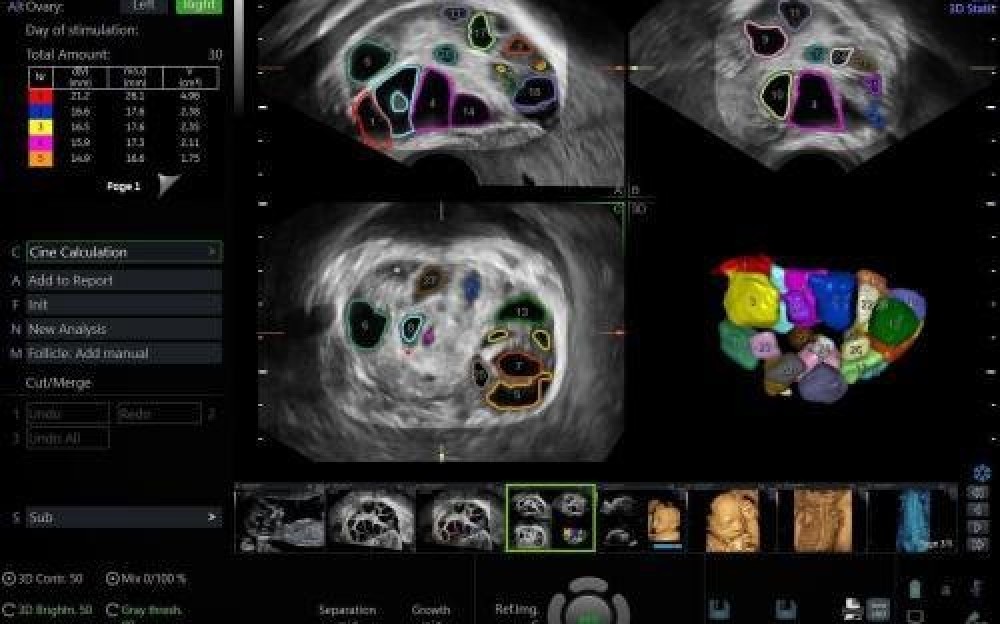Click Add to Report
Screen dimensions: 1000x624
point(124,281)
